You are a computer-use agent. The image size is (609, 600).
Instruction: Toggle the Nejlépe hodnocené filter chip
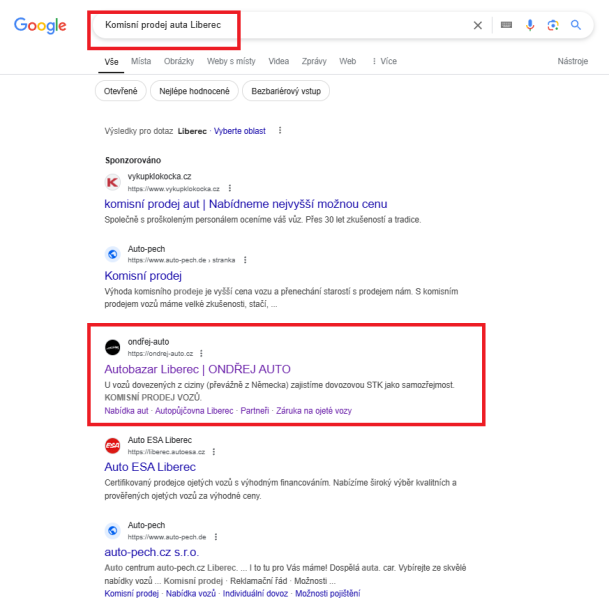click(194, 91)
